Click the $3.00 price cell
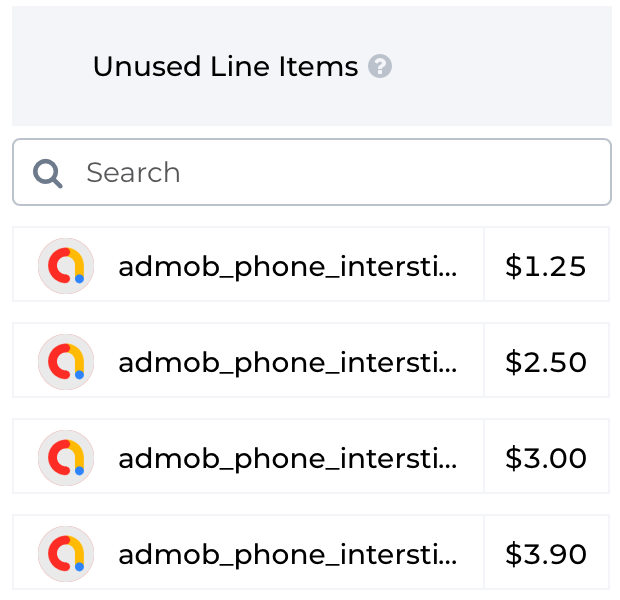Image resolution: width=620 pixels, height=600 pixels. tap(546, 458)
